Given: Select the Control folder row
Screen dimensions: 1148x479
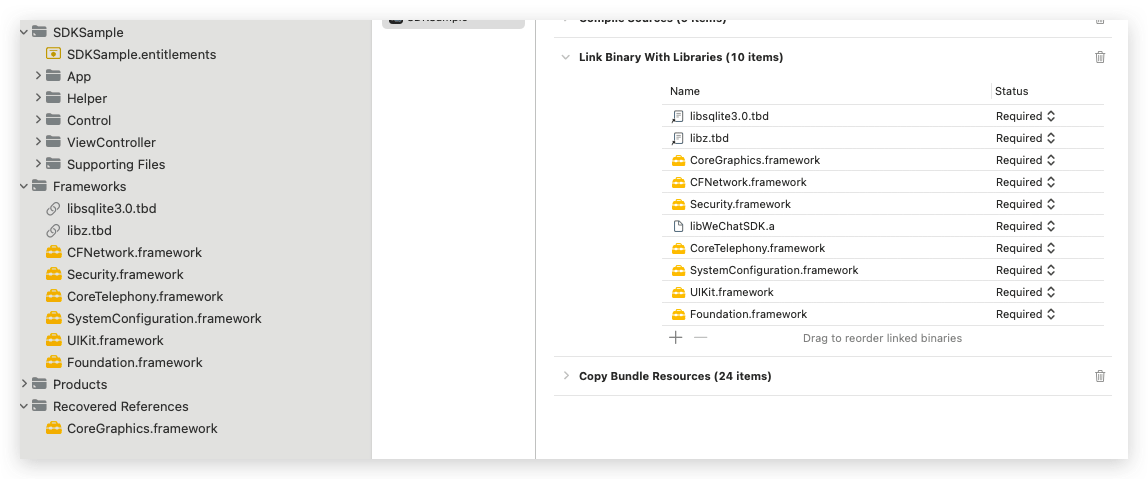Looking at the screenshot, I should [x=195, y=120].
